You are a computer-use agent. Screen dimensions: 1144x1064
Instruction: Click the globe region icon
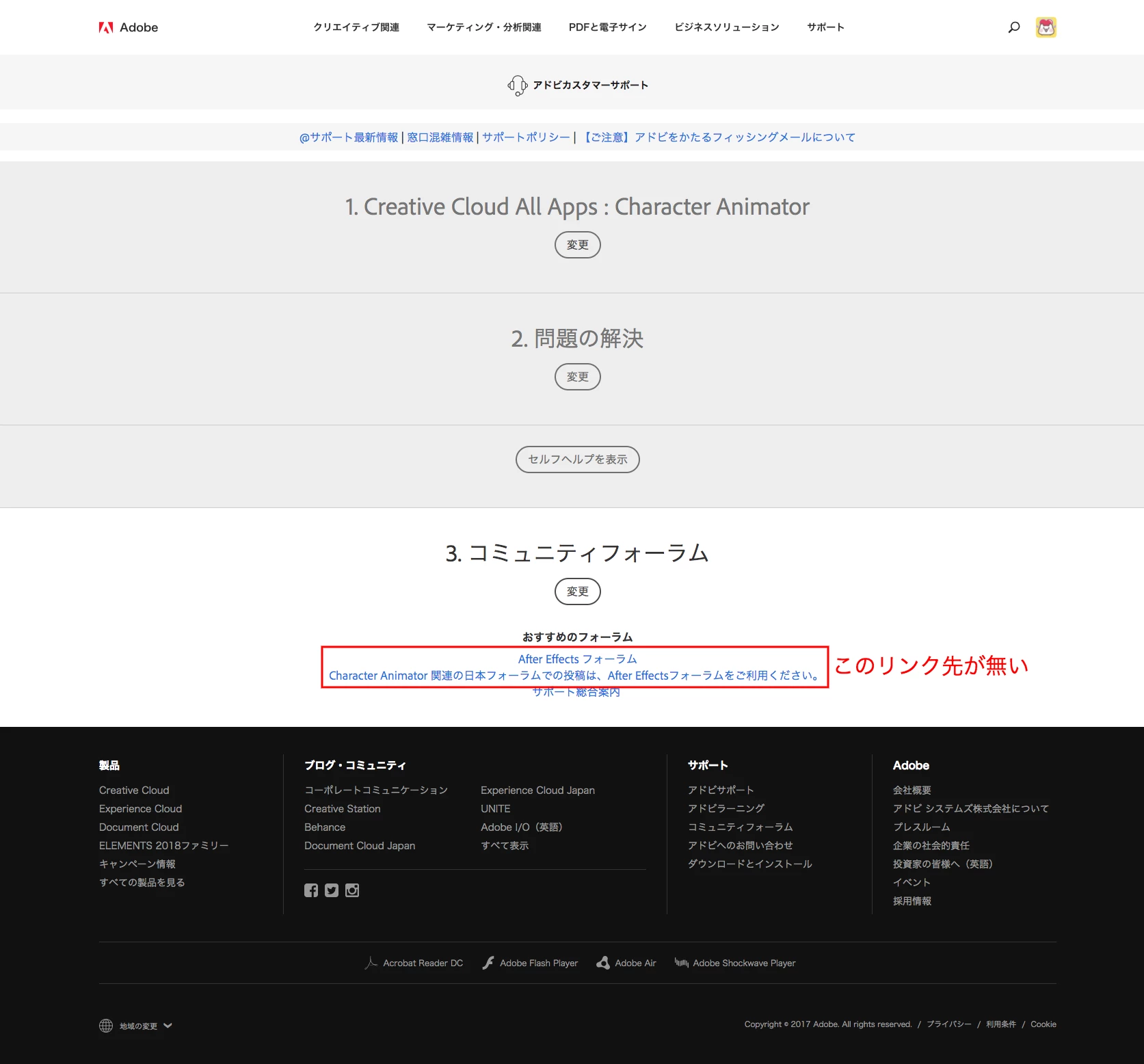click(106, 1026)
